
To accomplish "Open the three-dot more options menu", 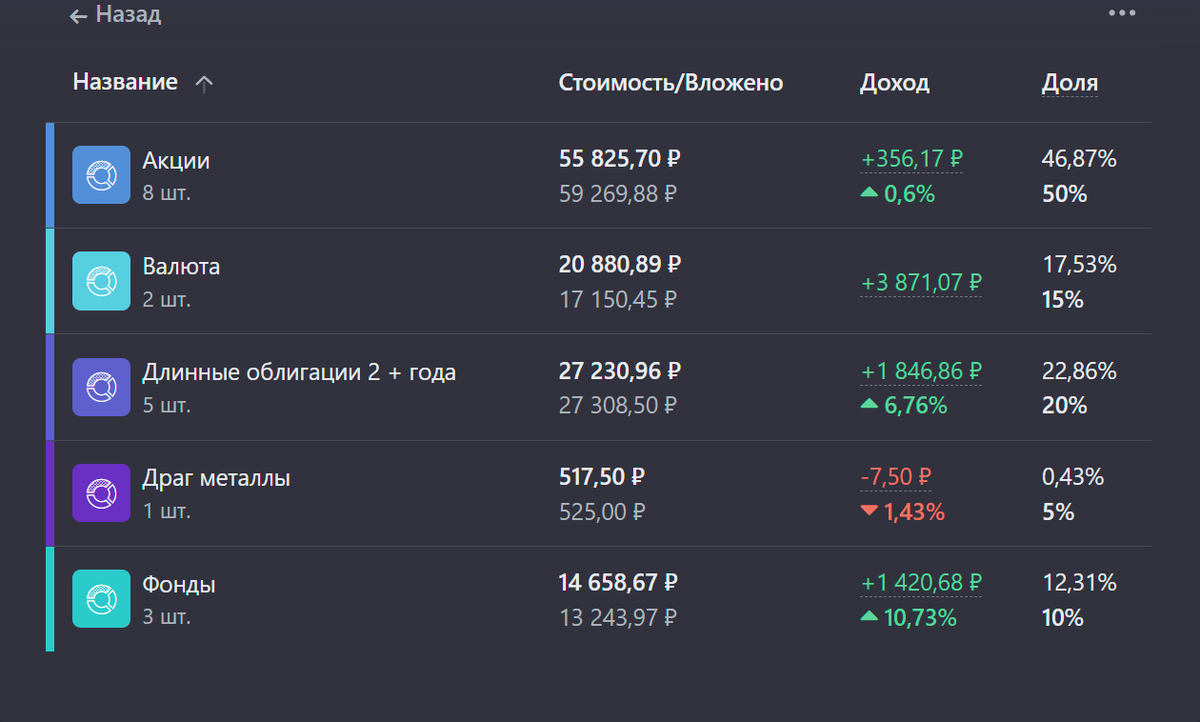I will (1122, 13).
